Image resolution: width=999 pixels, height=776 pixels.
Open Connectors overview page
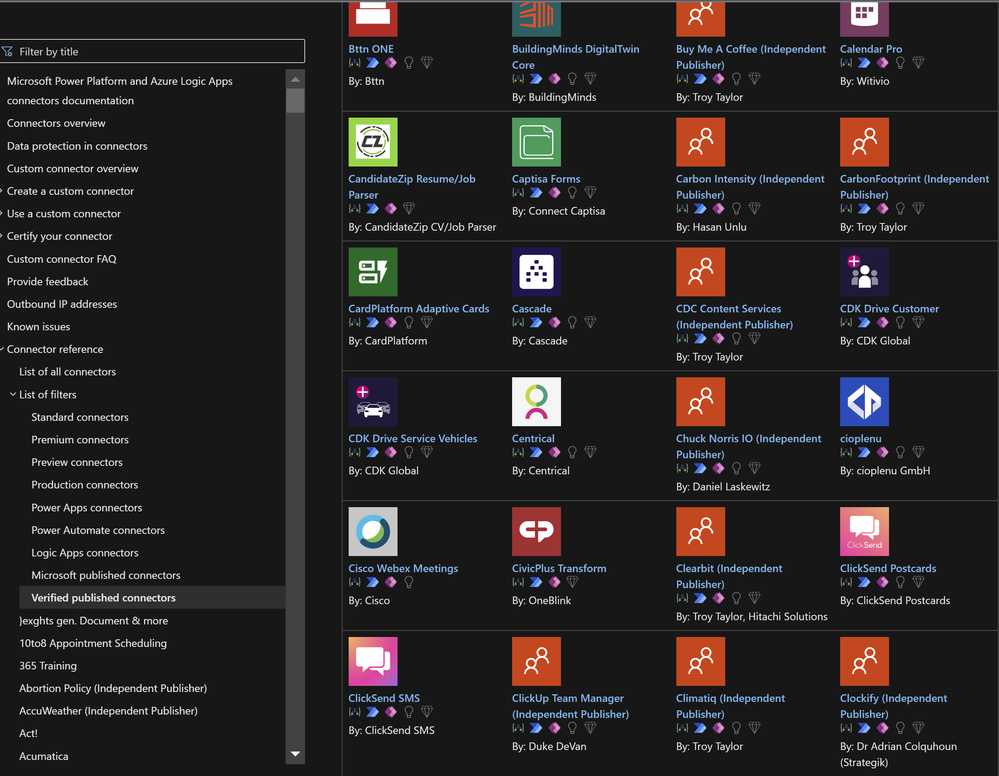[56, 123]
